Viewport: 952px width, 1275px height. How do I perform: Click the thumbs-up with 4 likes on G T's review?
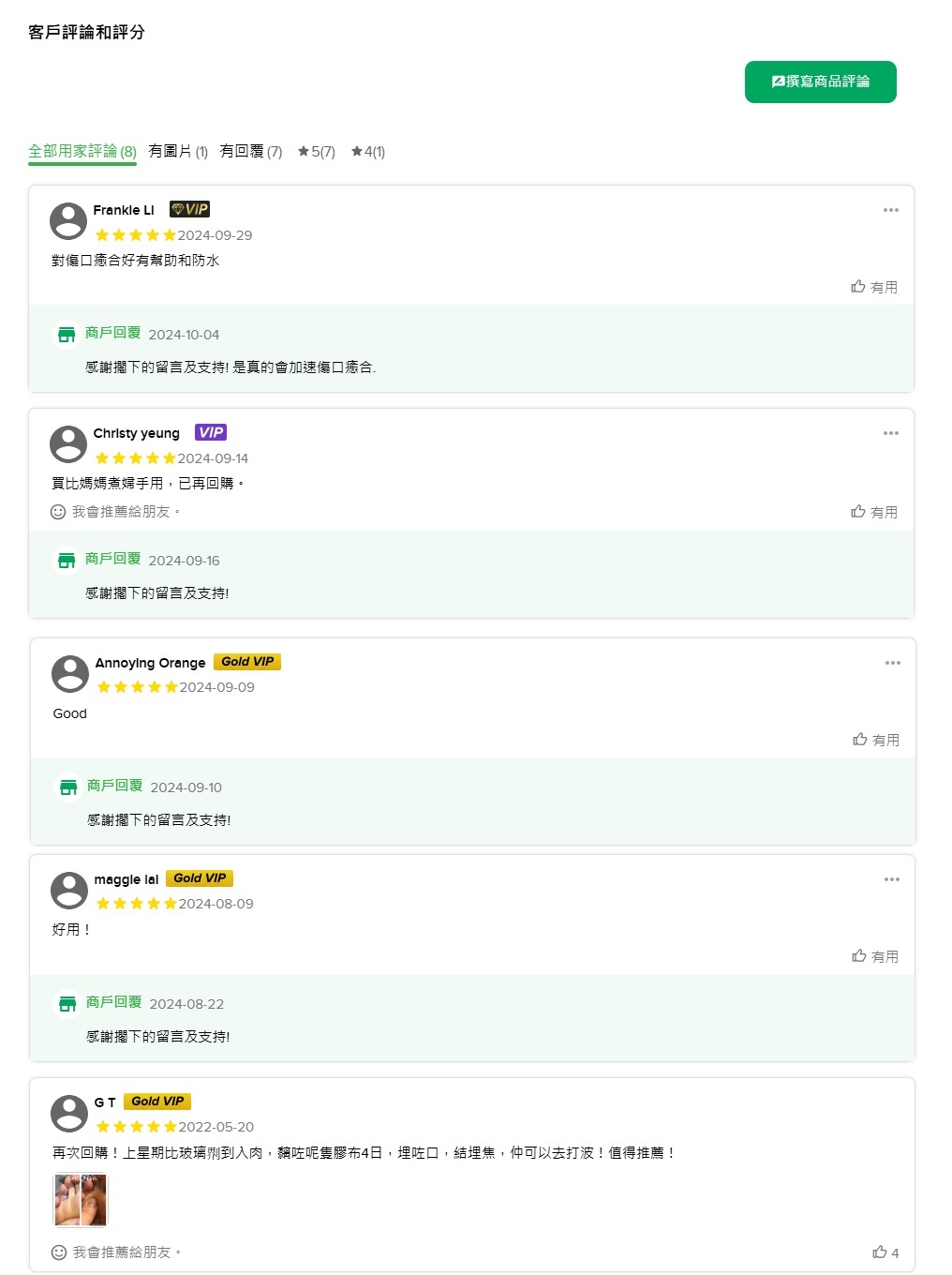tap(885, 1252)
